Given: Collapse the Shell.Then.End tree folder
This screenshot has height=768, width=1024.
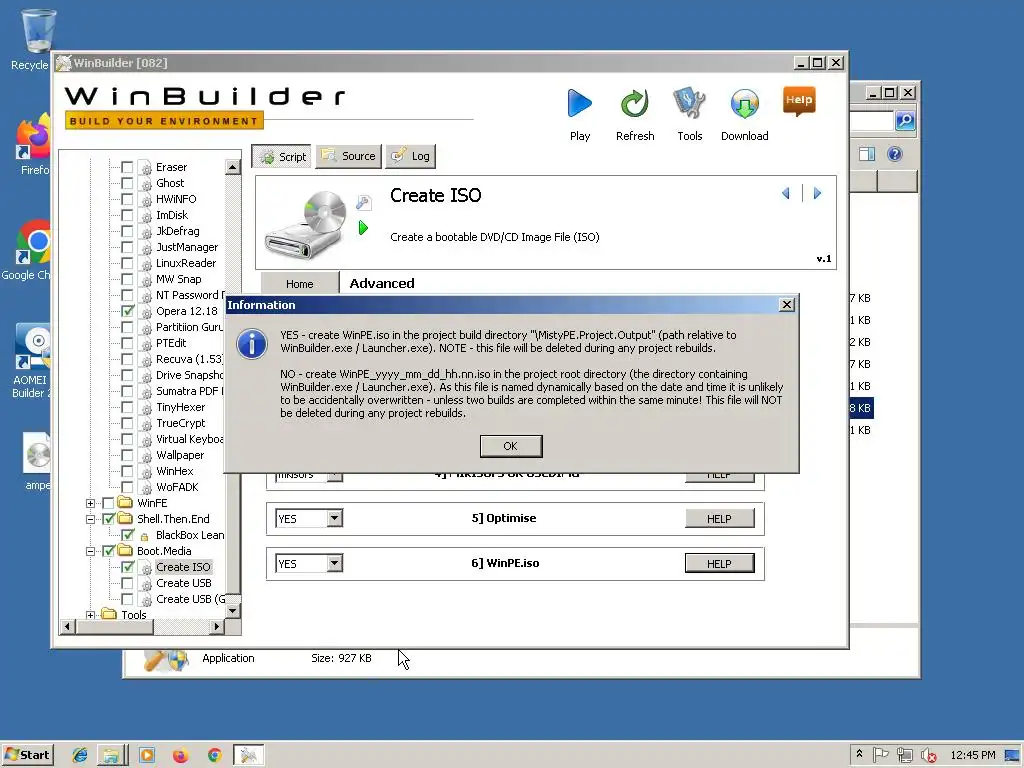Looking at the screenshot, I should (90, 519).
